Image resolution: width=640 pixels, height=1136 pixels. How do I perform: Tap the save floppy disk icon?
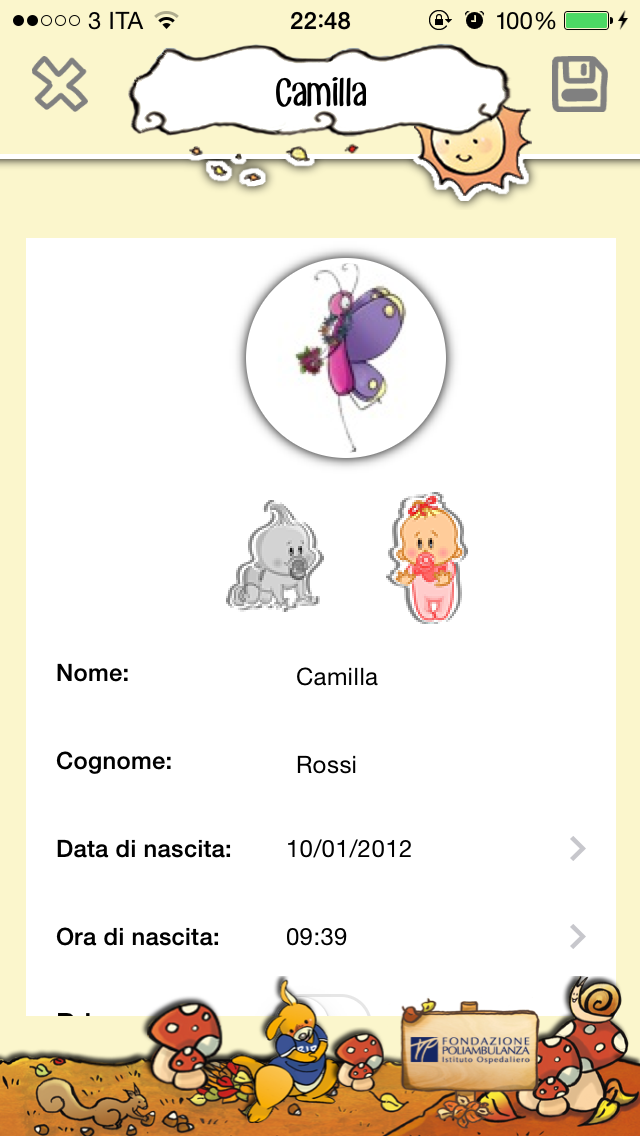[580, 85]
